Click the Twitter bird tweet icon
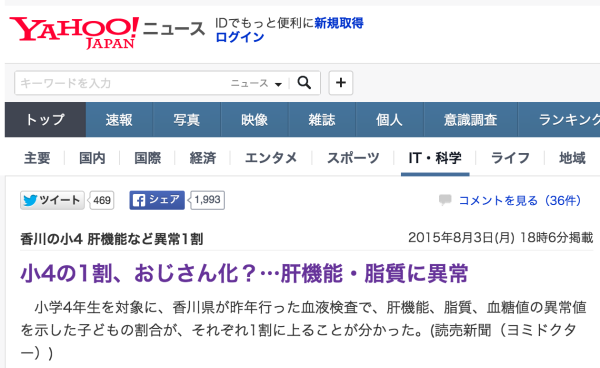Image resolution: width=600 pixels, height=368 pixels. 30,200
